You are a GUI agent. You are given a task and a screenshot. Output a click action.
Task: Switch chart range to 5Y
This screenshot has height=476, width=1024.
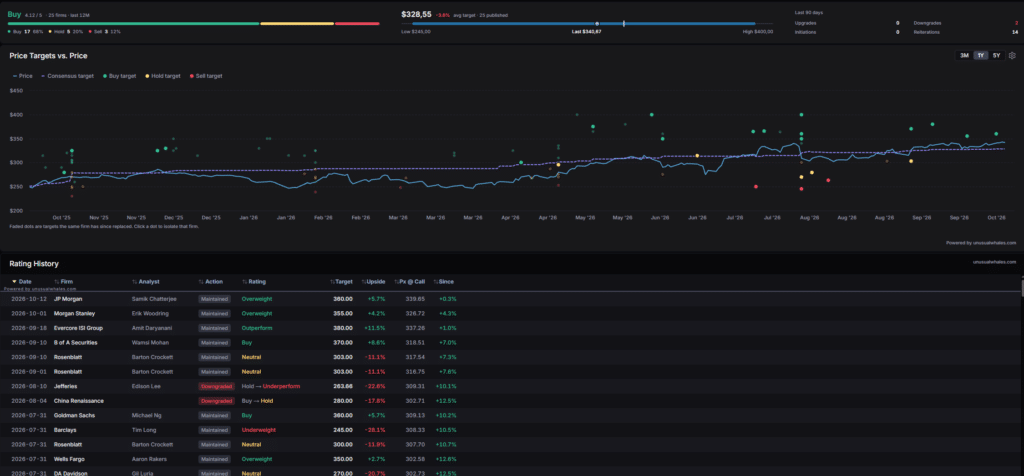(996, 56)
